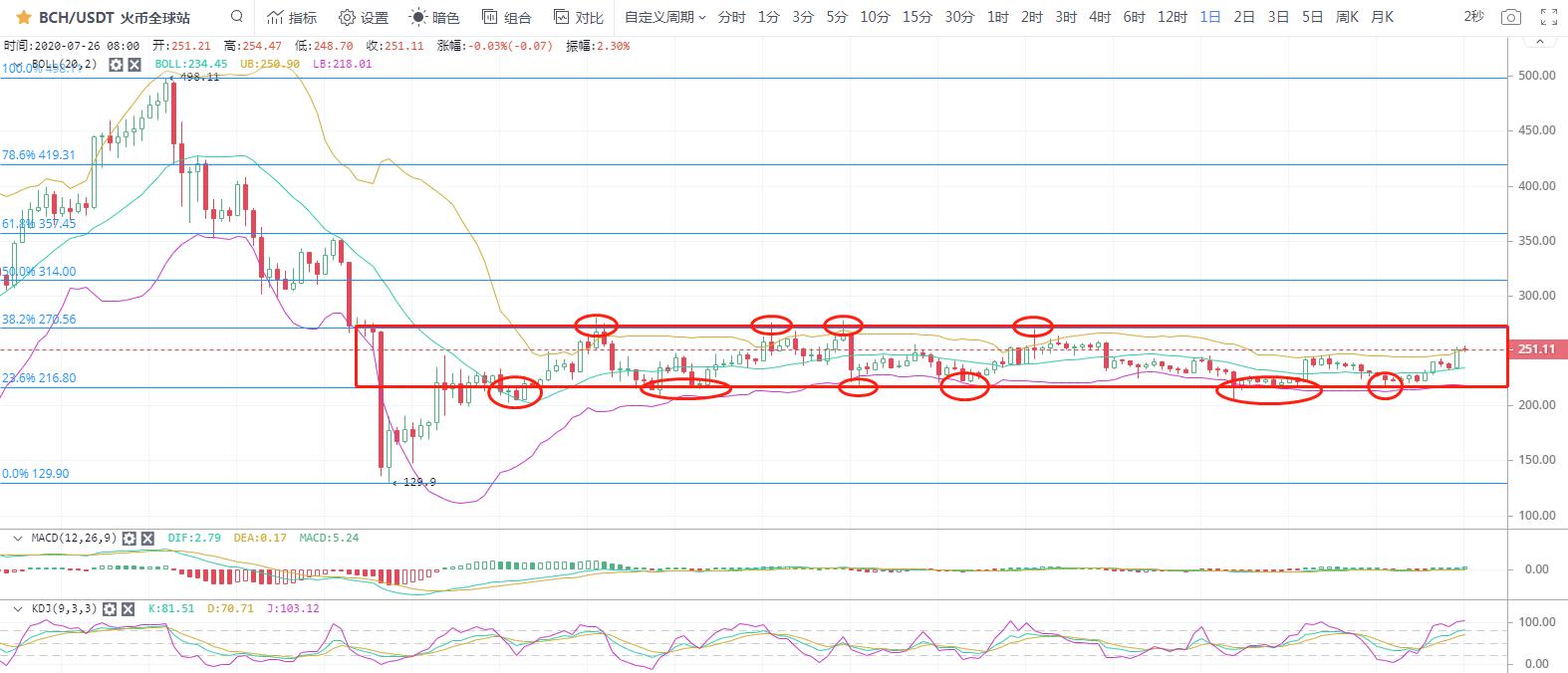This screenshot has height=673, width=1568.
Task: Open BOLL indicator settings gear
Action: 117,65
